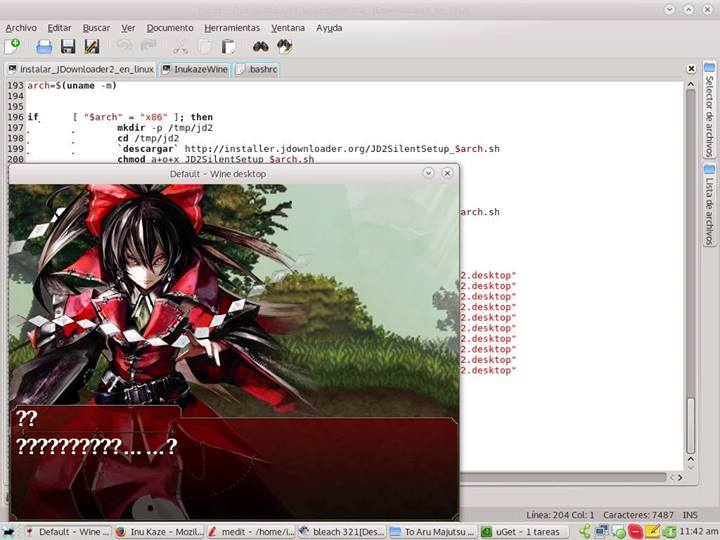This screenshot has height=540, width=720.
Task: Click the horizontal scrollbar right arrow
Action: pyautogui.click(x=681, y=478)
